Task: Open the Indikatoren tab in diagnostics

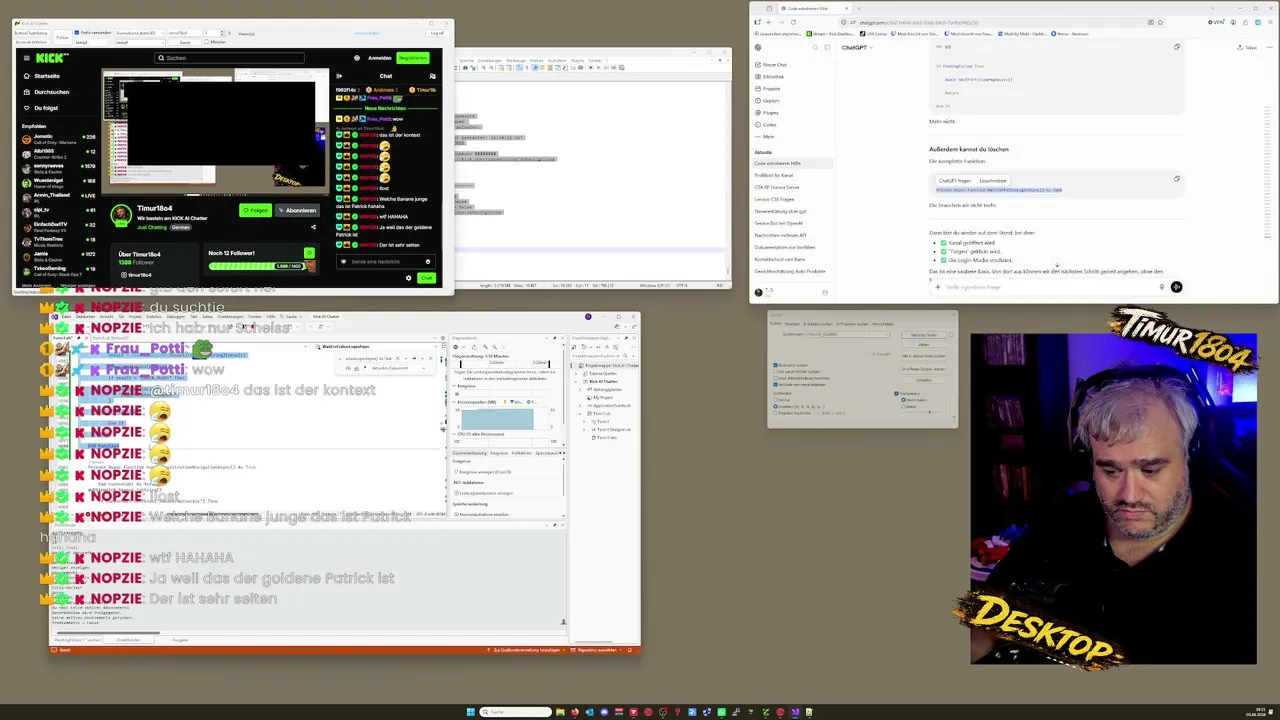Action: [x=522, y=453]
